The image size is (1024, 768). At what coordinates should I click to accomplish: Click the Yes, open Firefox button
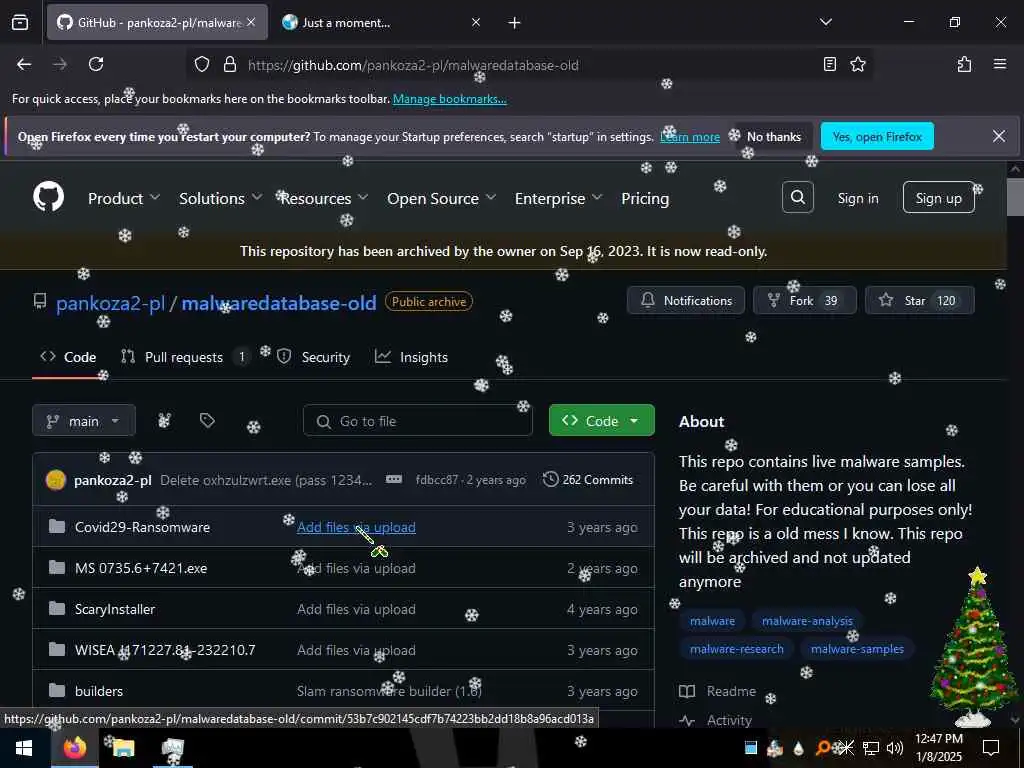876,136
